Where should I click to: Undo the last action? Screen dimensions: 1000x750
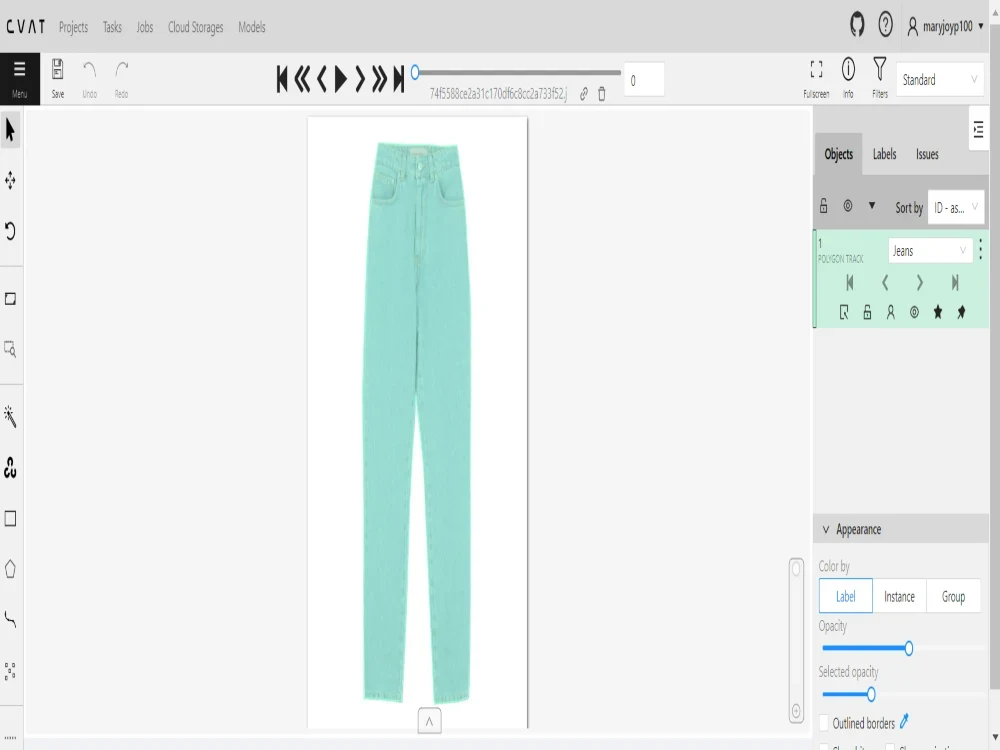90,78
